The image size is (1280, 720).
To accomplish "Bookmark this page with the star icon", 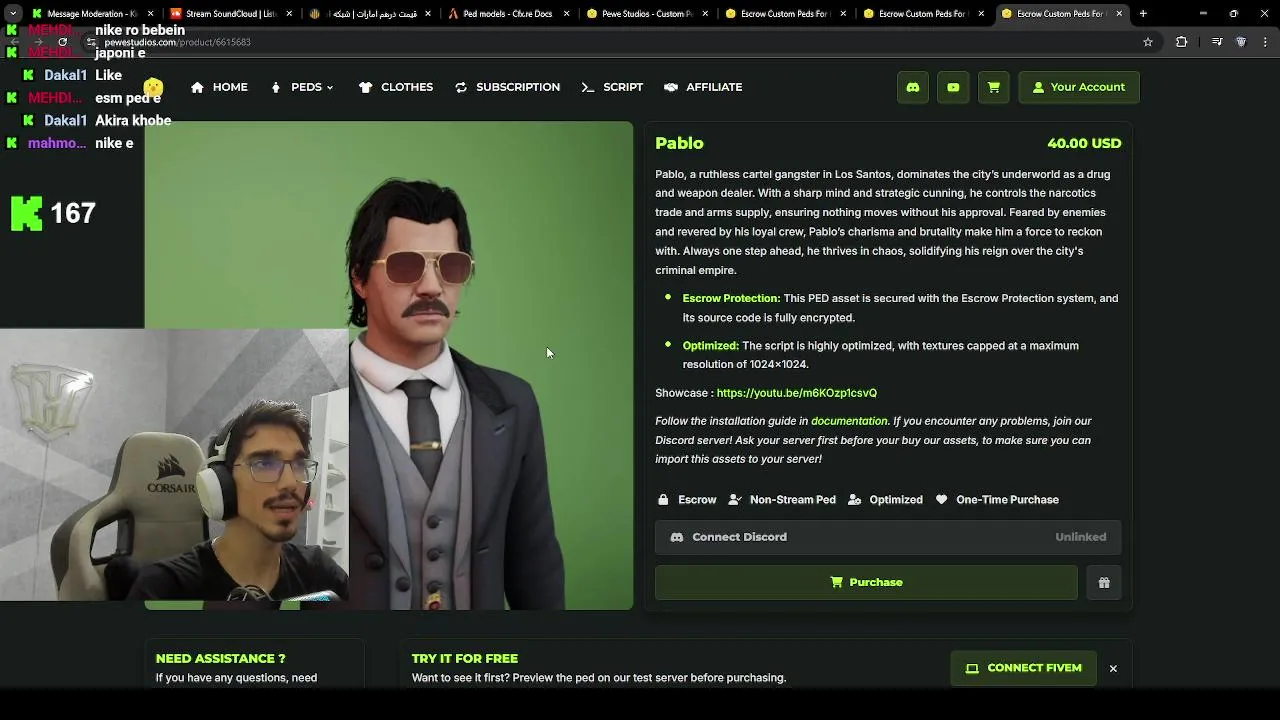I will click(1148, 42).
